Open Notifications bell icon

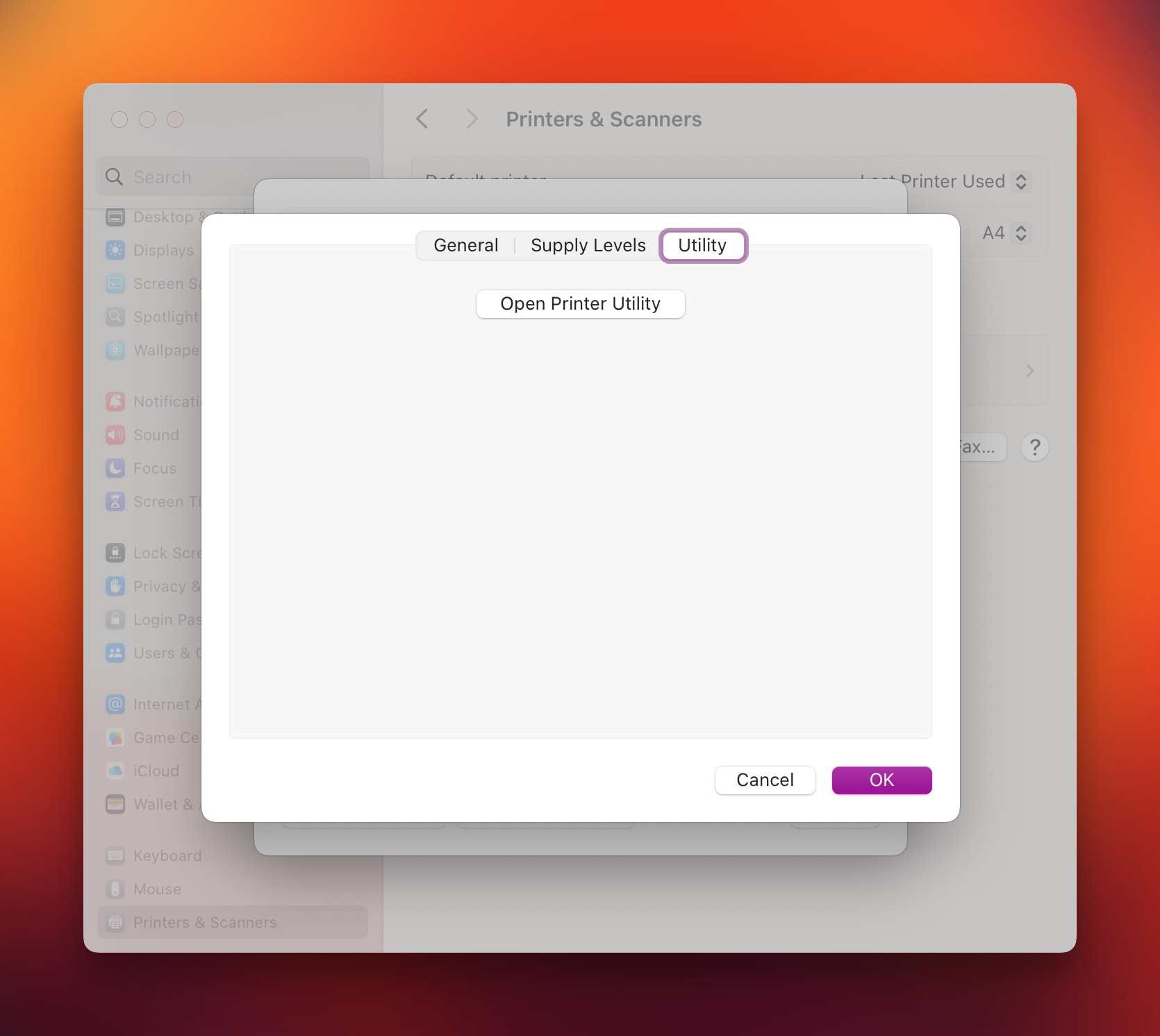click(x=115, y=401)
